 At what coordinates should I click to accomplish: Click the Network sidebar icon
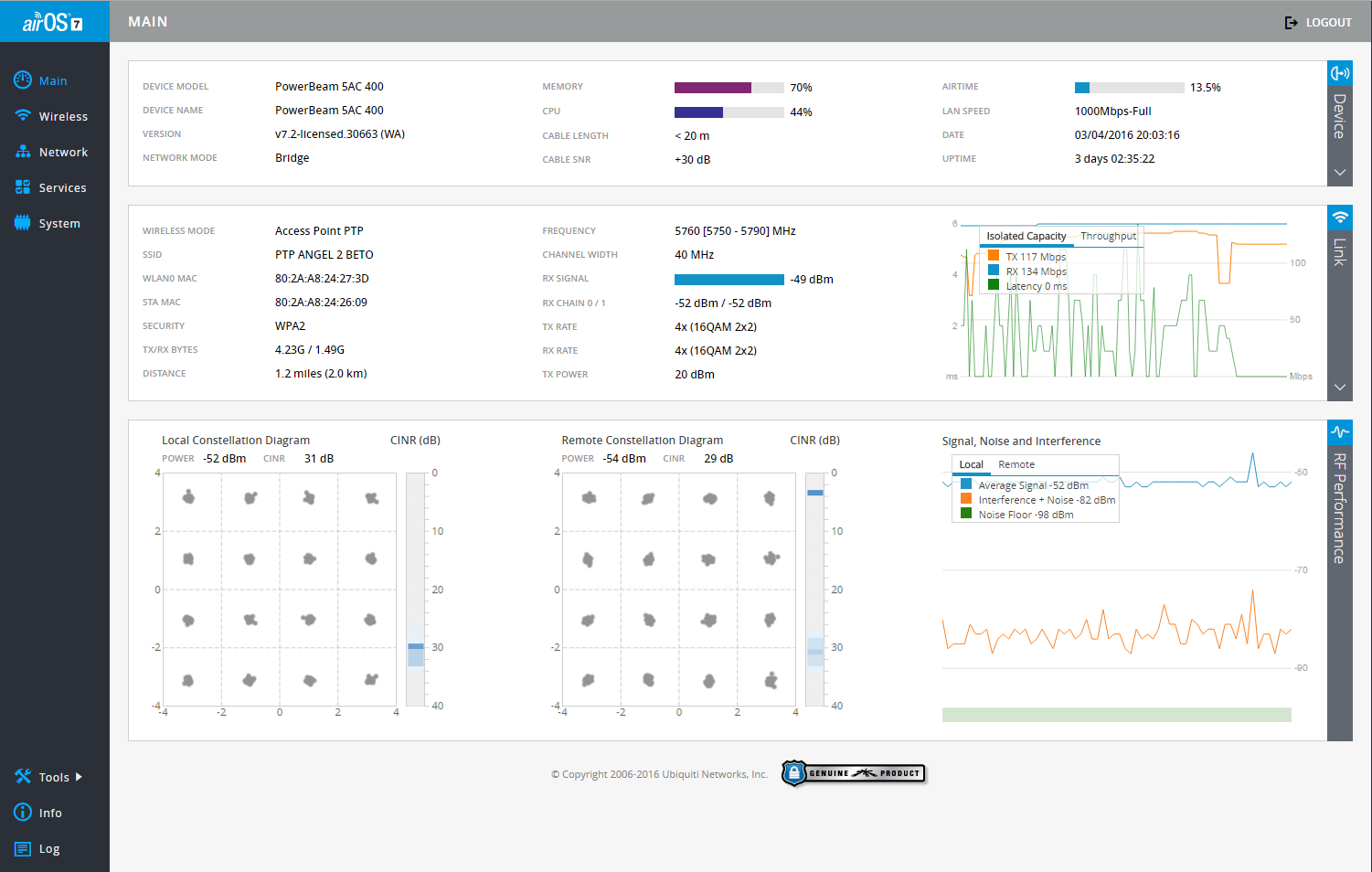point(23,152)
